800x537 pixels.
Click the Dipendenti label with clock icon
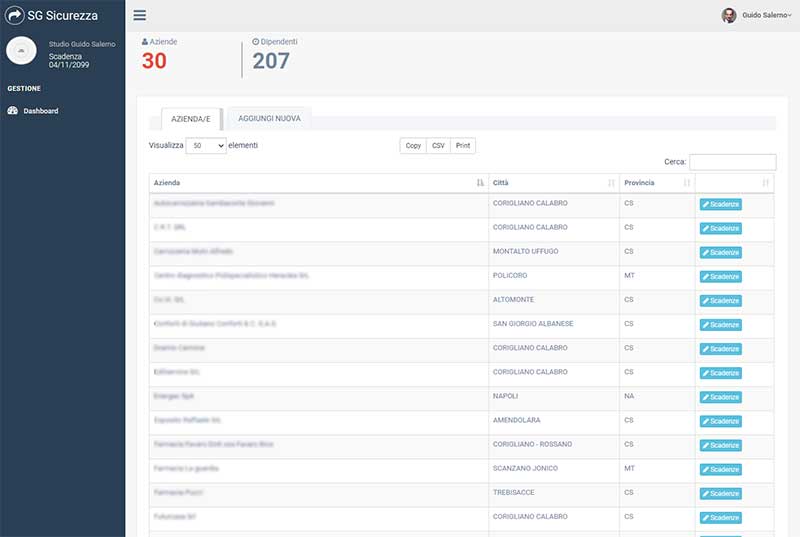[x=274, y=42]
